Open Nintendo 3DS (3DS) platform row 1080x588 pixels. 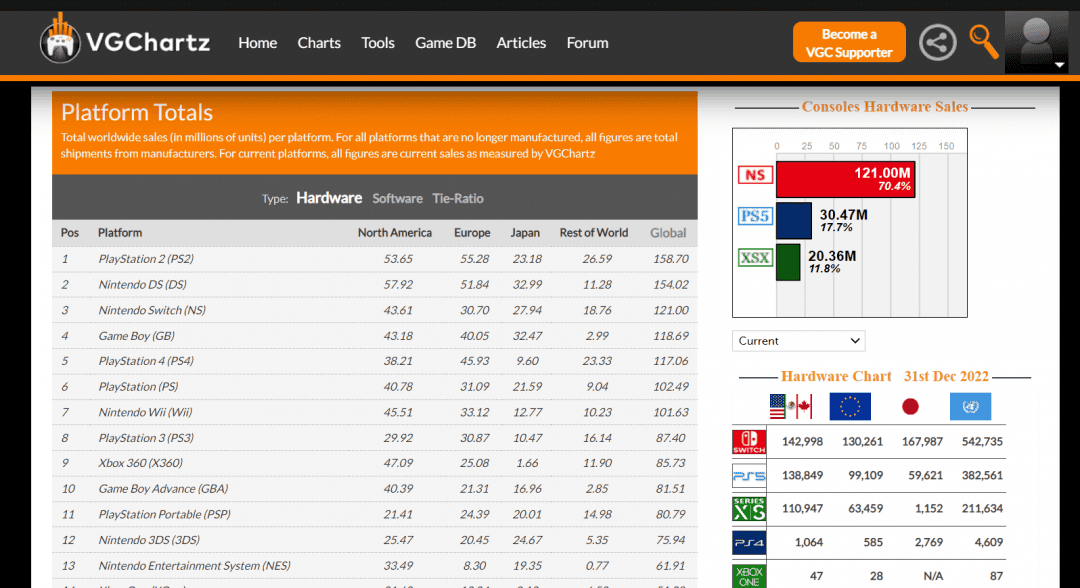pos(375,540)
